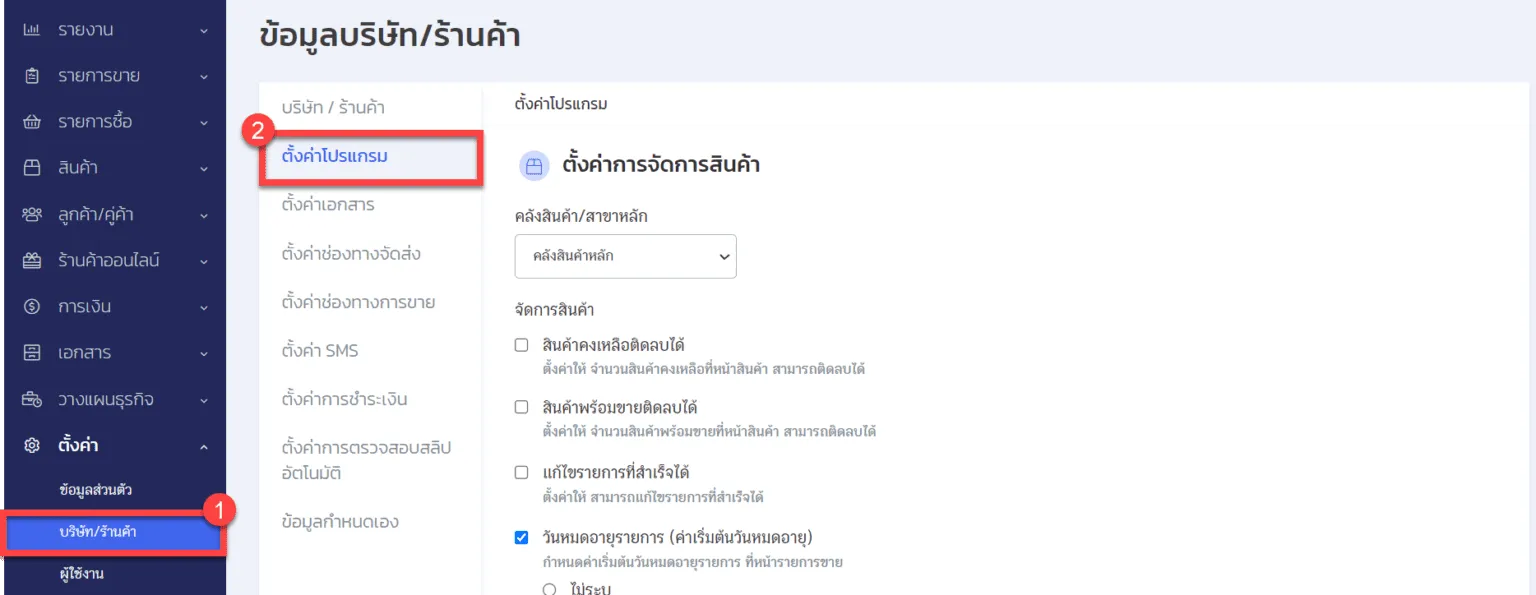Click the sales list clipboard icon
This screenshot has width=1536, height=595.
(31, 76)
